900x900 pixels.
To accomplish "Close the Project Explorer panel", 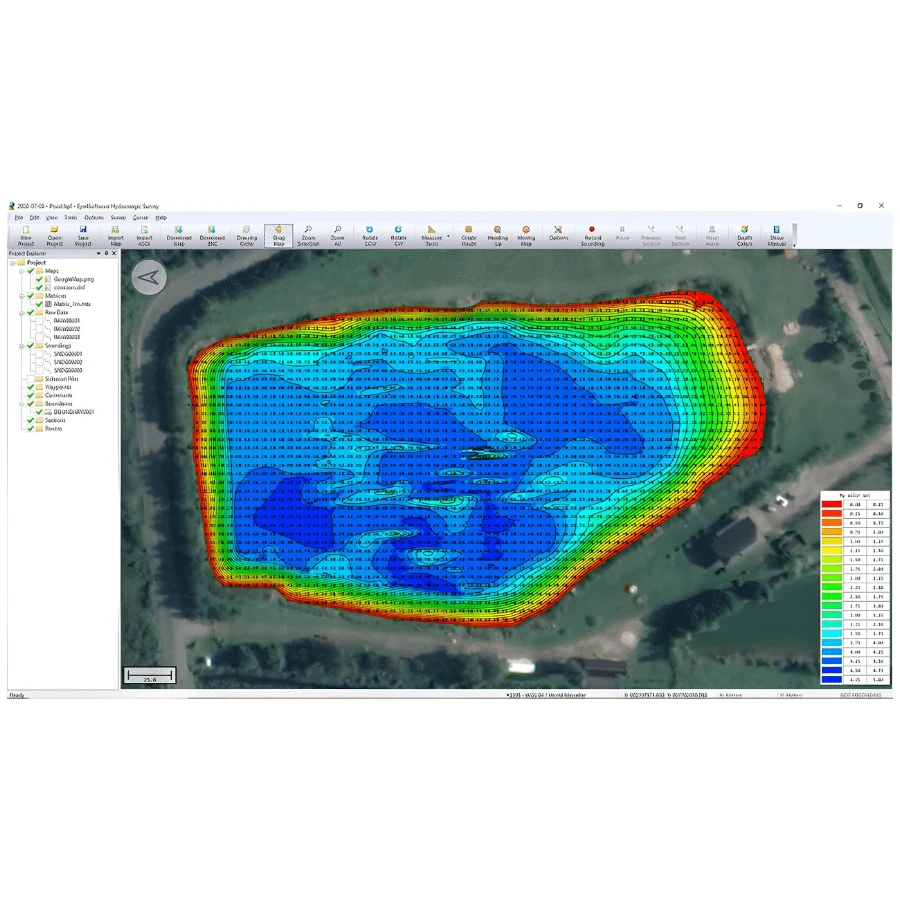I will tap(114, 253).
